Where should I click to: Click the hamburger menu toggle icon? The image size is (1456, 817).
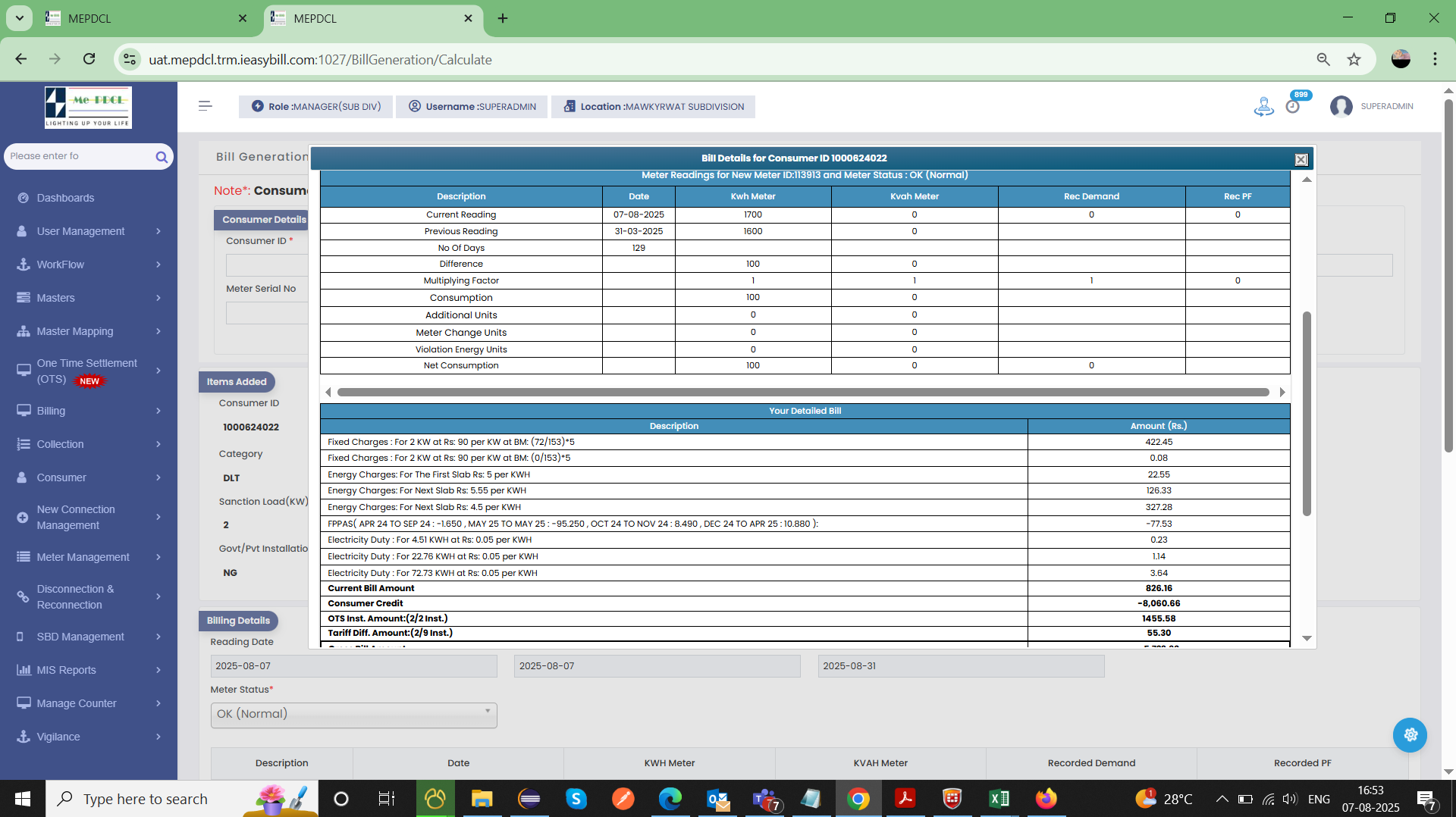(x=205, y=106)
